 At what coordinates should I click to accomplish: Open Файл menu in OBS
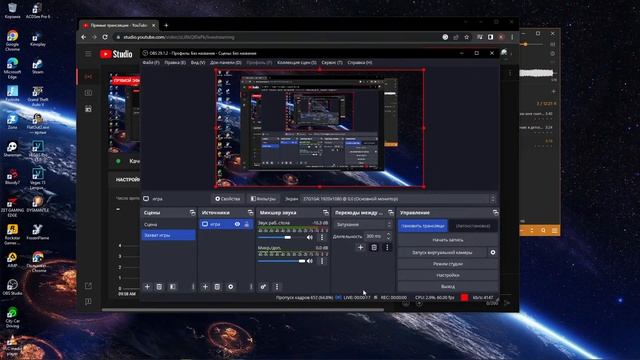[151, 62]
